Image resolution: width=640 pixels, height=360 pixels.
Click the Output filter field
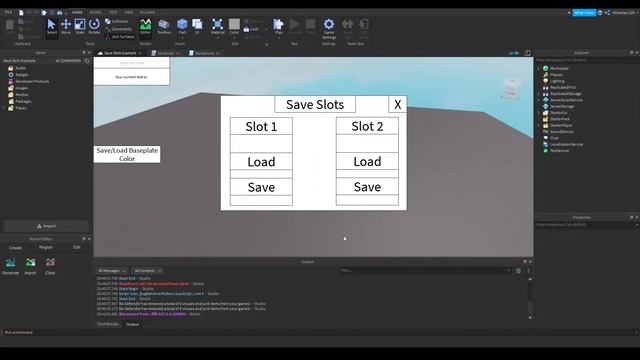(425, 270)
